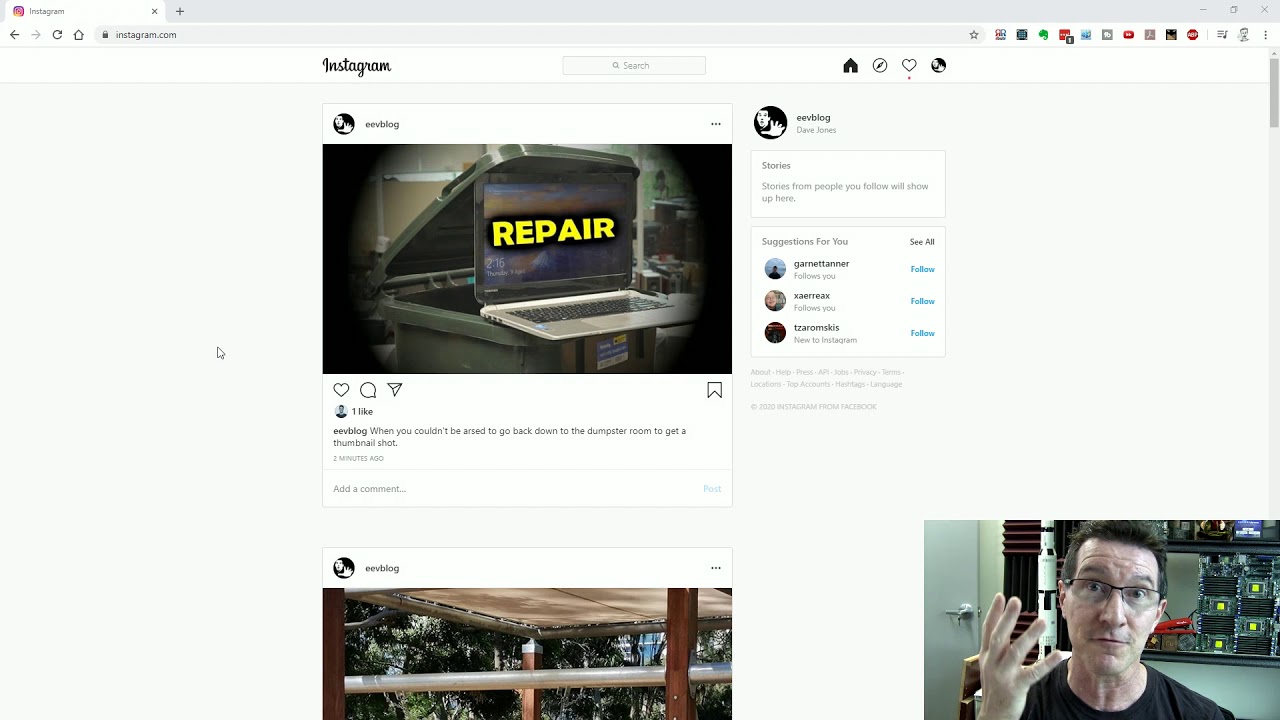Screen dimensions: 1280x720
Task: Click garnettanner's avatar
Action: (775, 269)
